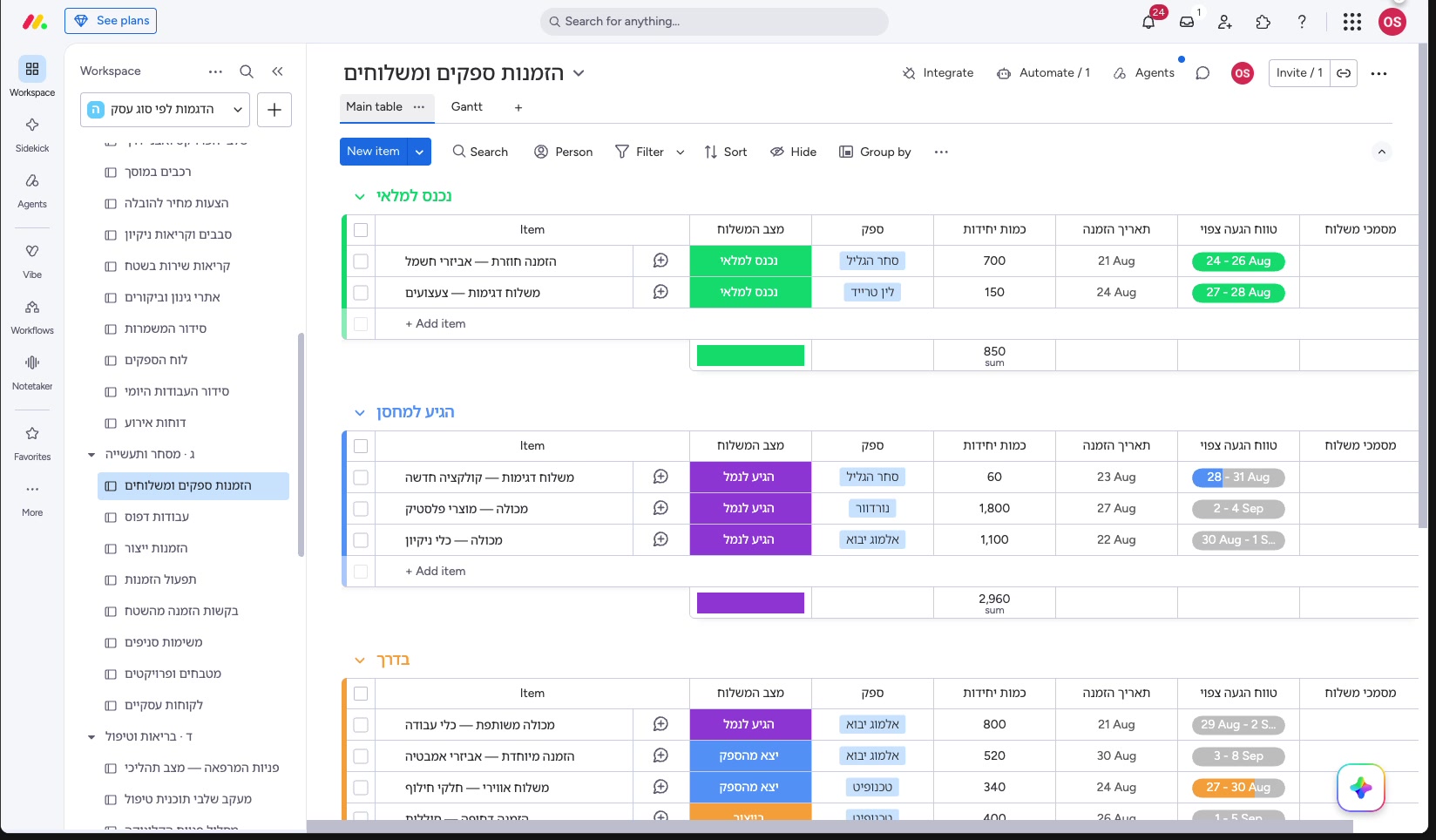Click the invite members person icon

pos(1225,22)
